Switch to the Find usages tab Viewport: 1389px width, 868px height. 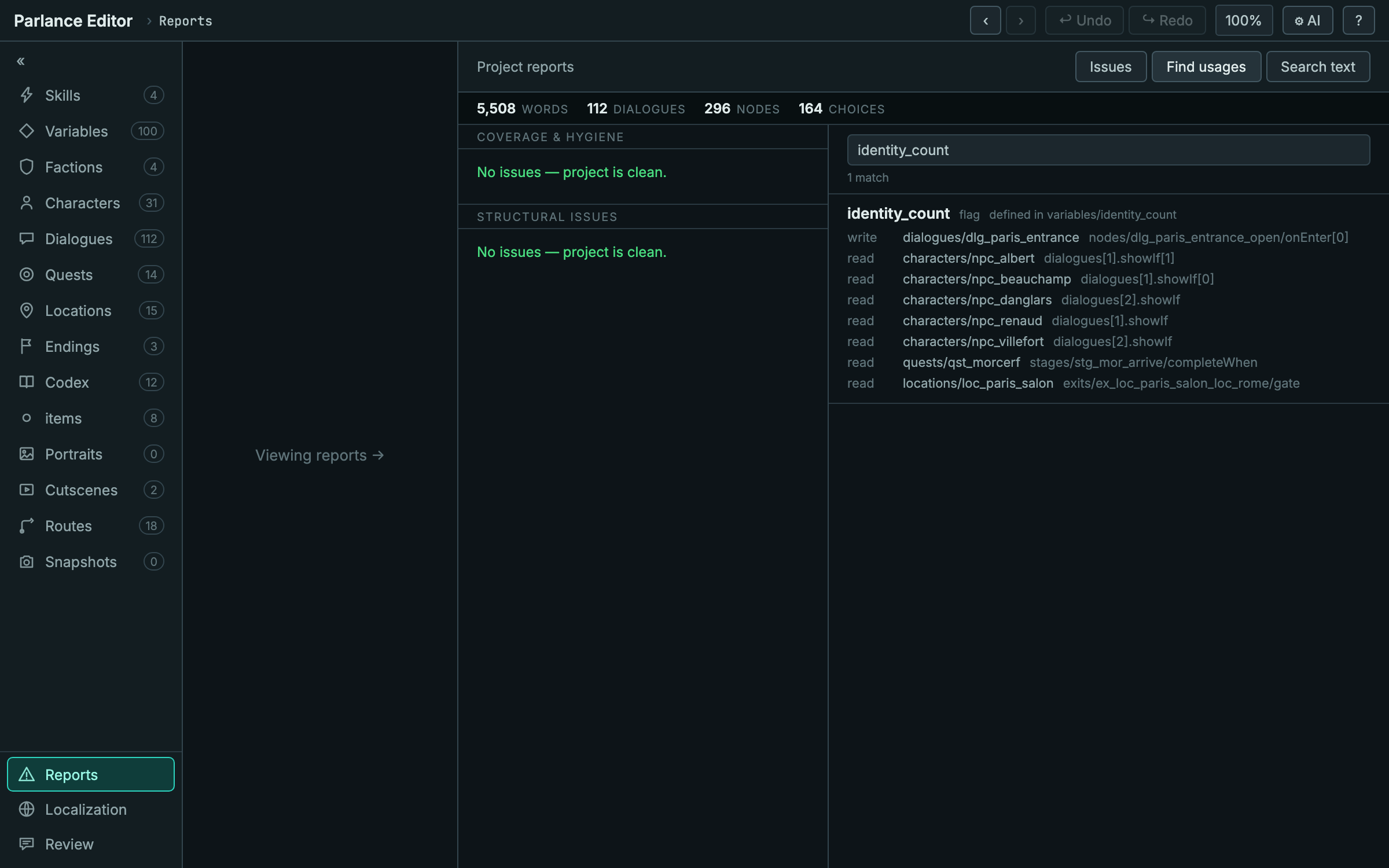tap(1206, 67)
